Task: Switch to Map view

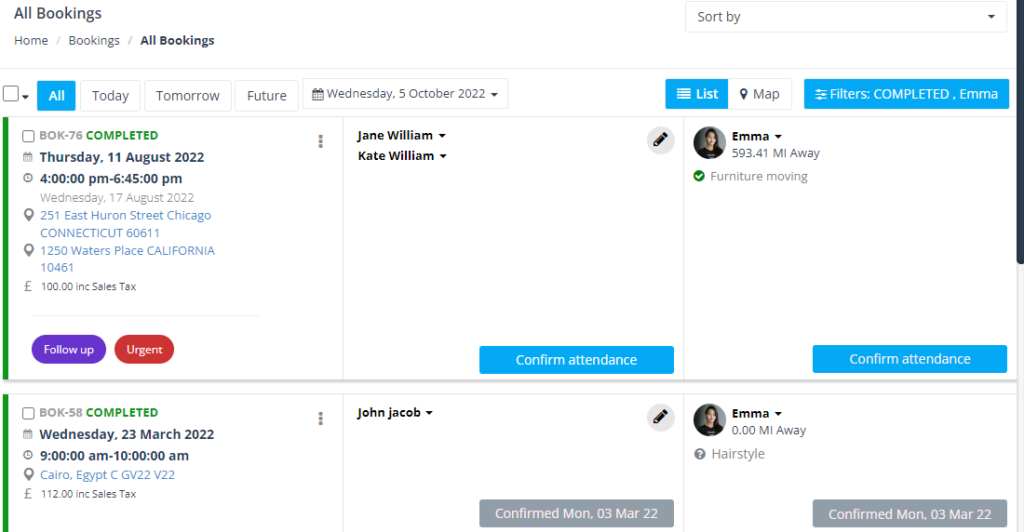Action: (760, 94)
